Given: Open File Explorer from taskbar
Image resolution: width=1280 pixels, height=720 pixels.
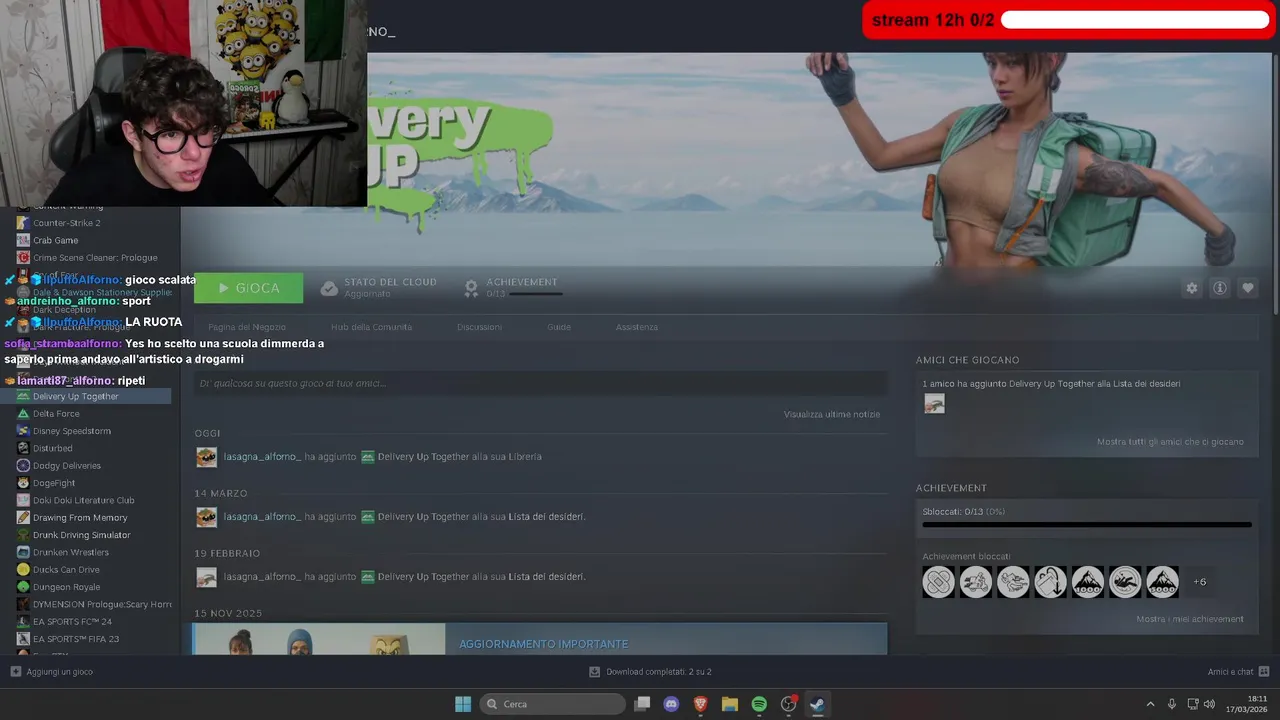Looking at the screenshot, I should [x=730, y=704].
